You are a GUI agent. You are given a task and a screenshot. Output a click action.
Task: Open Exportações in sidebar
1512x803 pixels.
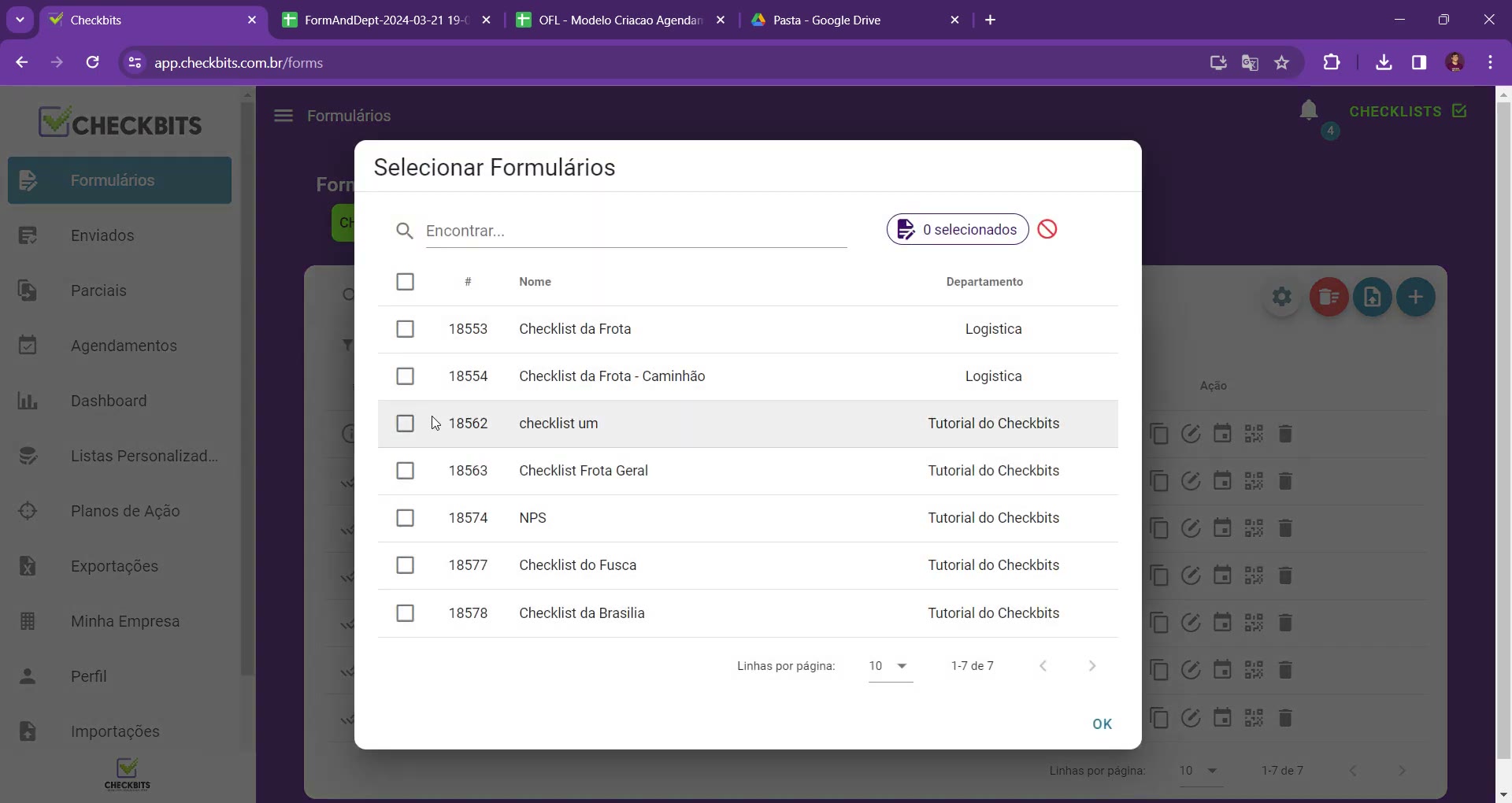pyautogui.click(x=120, y=566)
